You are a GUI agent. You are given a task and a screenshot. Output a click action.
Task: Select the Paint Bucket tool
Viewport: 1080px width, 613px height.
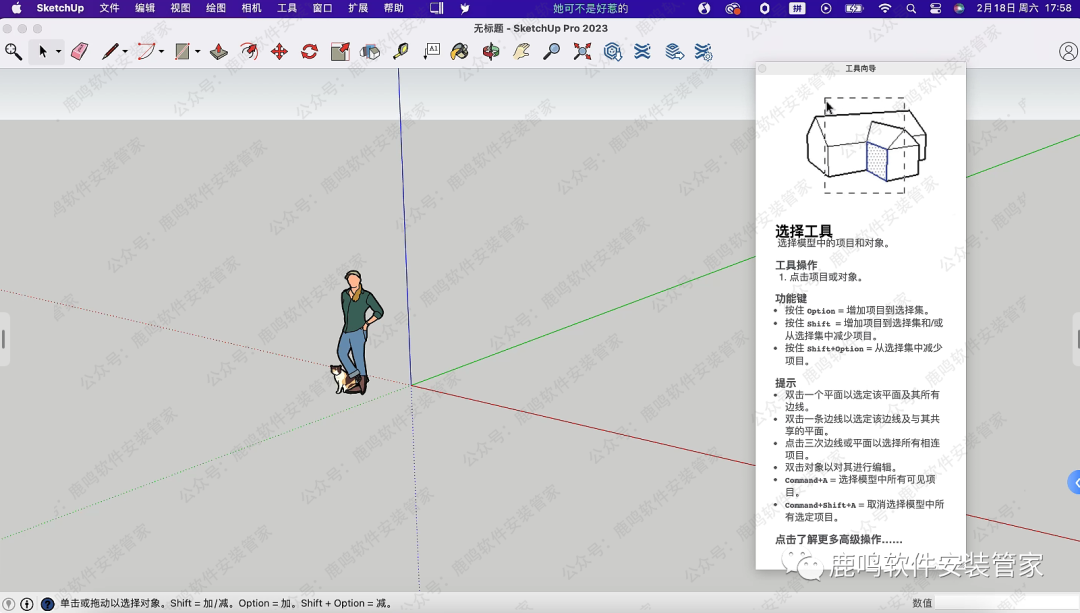pyautogui.click(x=459, y=51)
